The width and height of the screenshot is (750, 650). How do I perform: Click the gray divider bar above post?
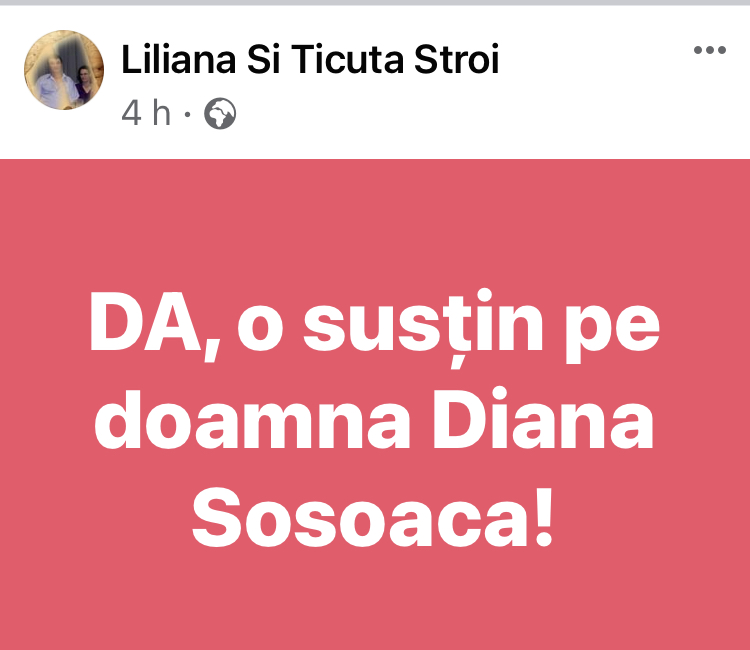(375, 2)
